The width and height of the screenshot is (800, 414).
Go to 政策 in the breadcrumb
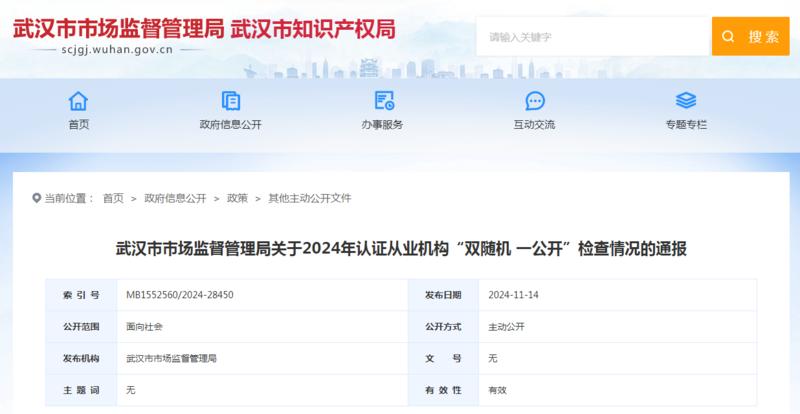tap(237, 198)
